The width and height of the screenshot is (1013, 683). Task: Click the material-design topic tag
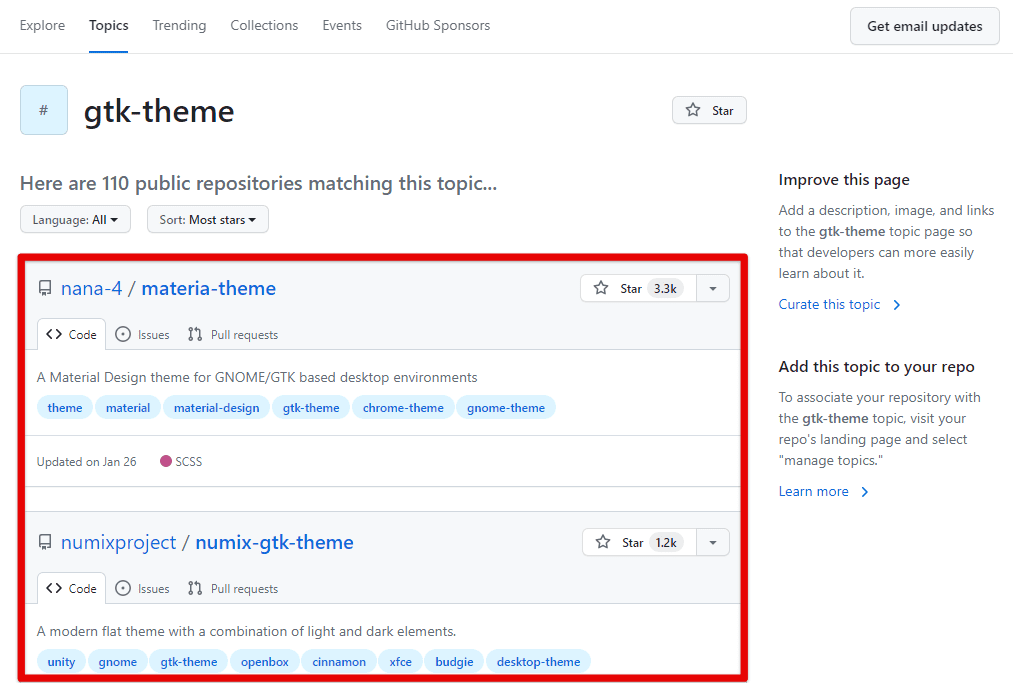216,408
